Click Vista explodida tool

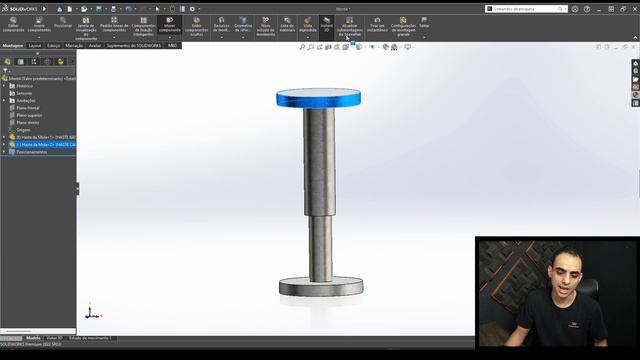coord(308,25)
